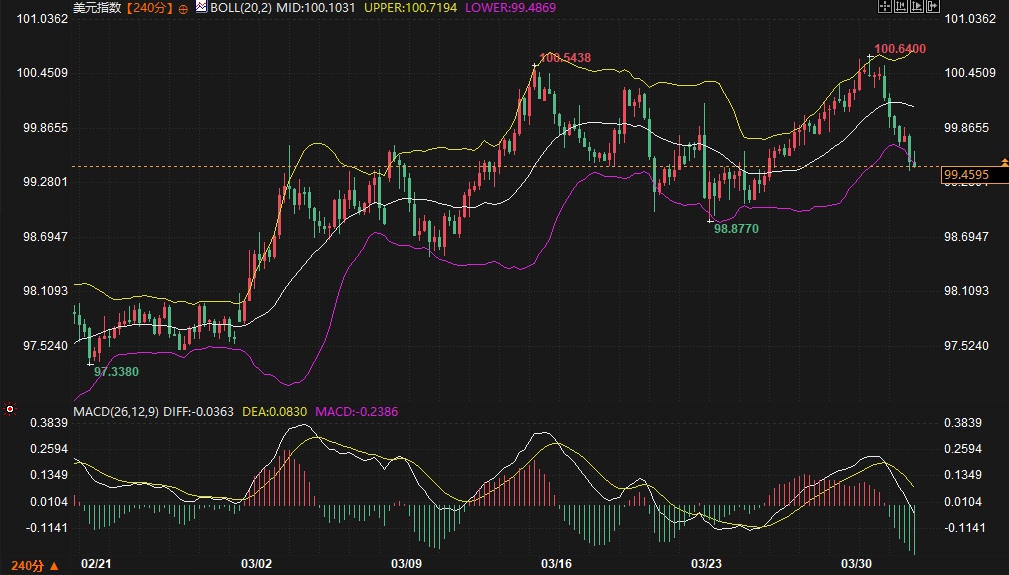Click the 98.8770 swing low label

[x=735, y=229]
